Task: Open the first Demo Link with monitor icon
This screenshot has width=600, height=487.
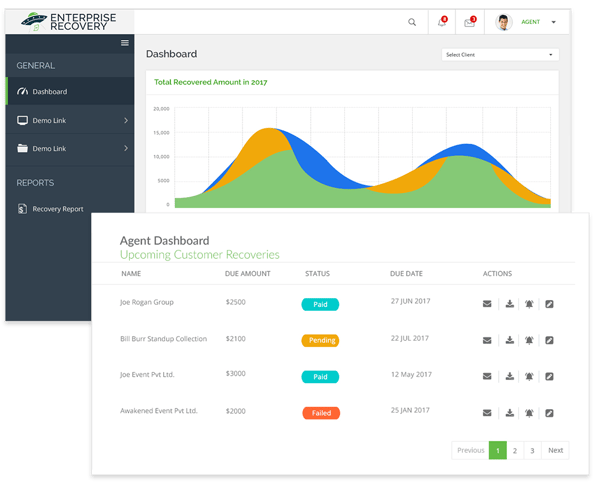Action: point(70,121)
